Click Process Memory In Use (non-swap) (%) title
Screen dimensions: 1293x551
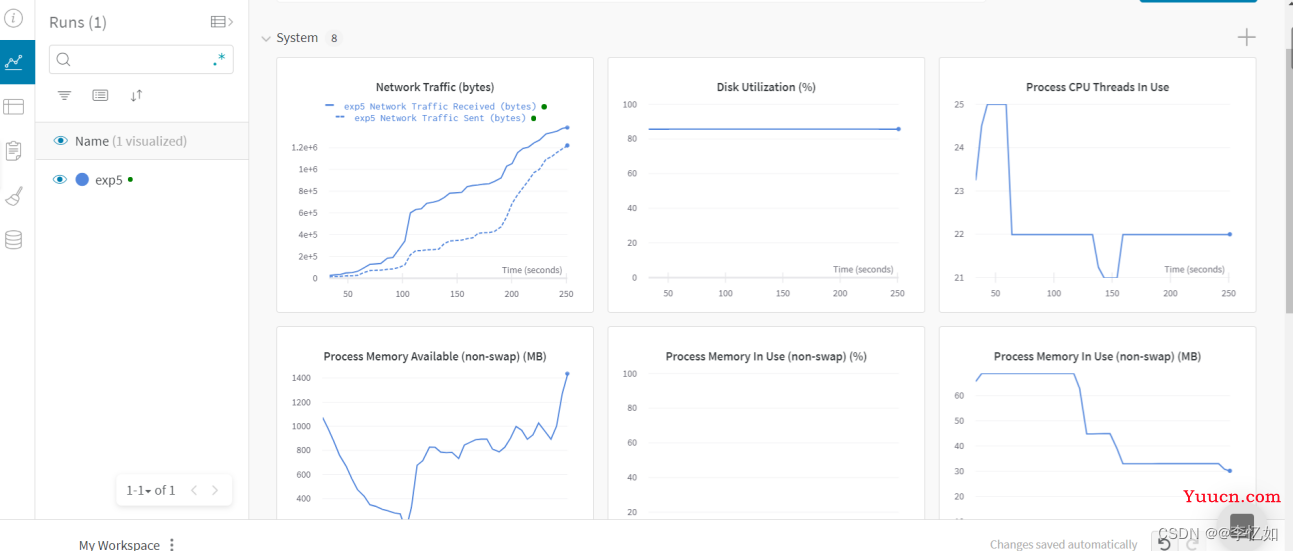pyautogui.click(x=766, y=356)
